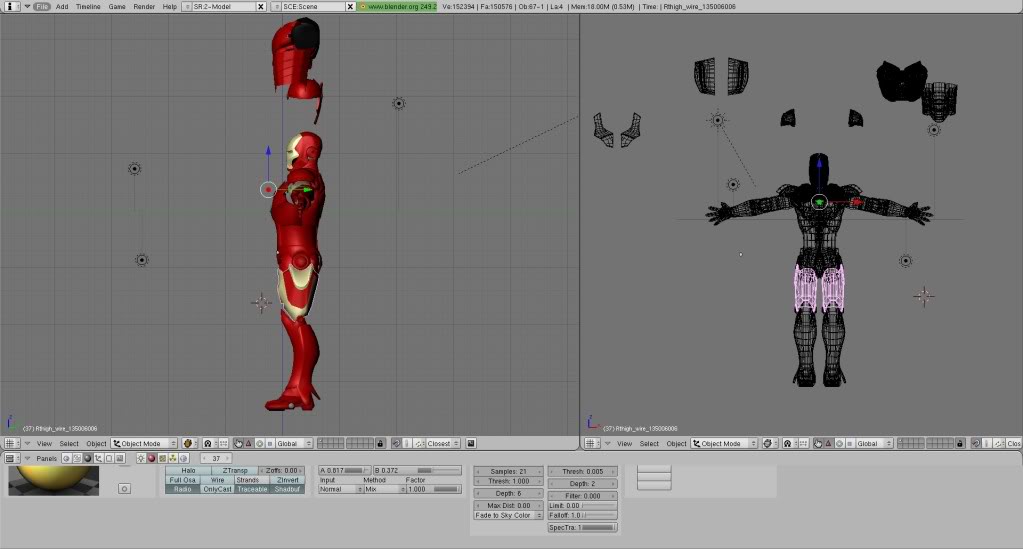This screenshot has height=549, width=1023.
Task: Click left viewport pivot point icon
Action: click(x=208, y=443)
